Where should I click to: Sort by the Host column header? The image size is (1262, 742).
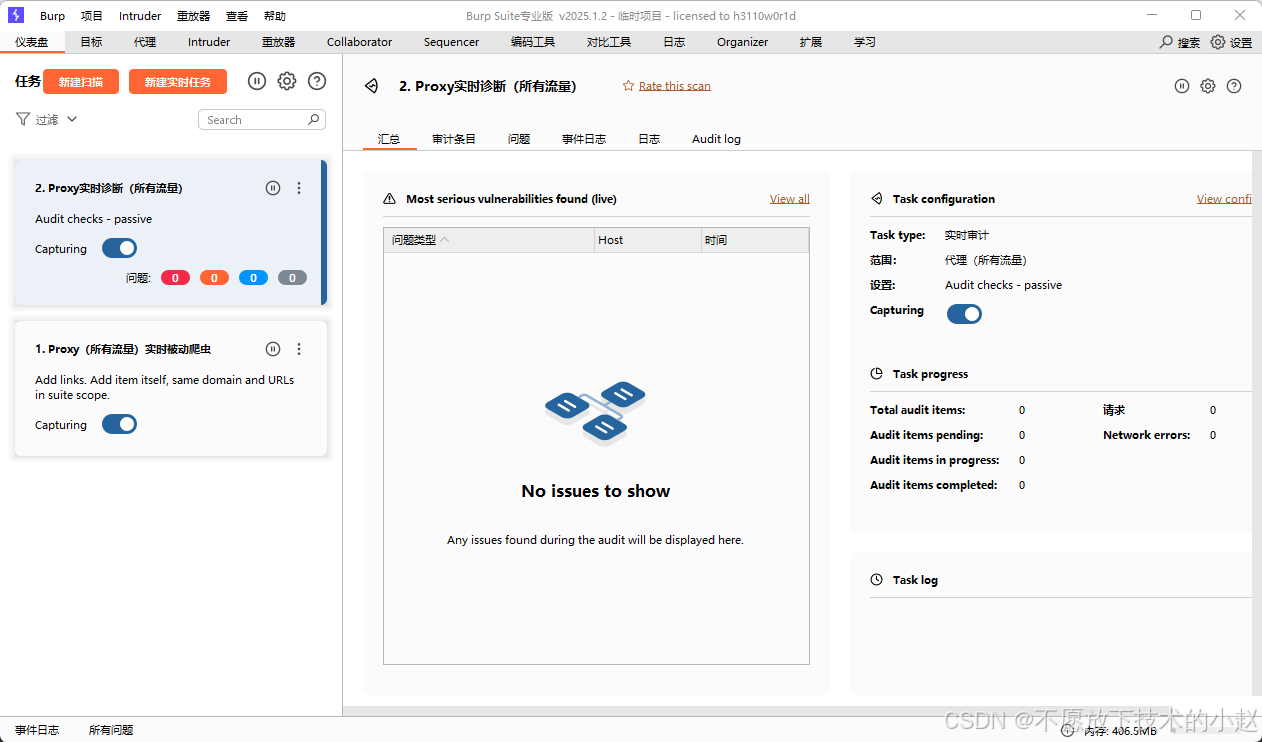click(648, 240)
